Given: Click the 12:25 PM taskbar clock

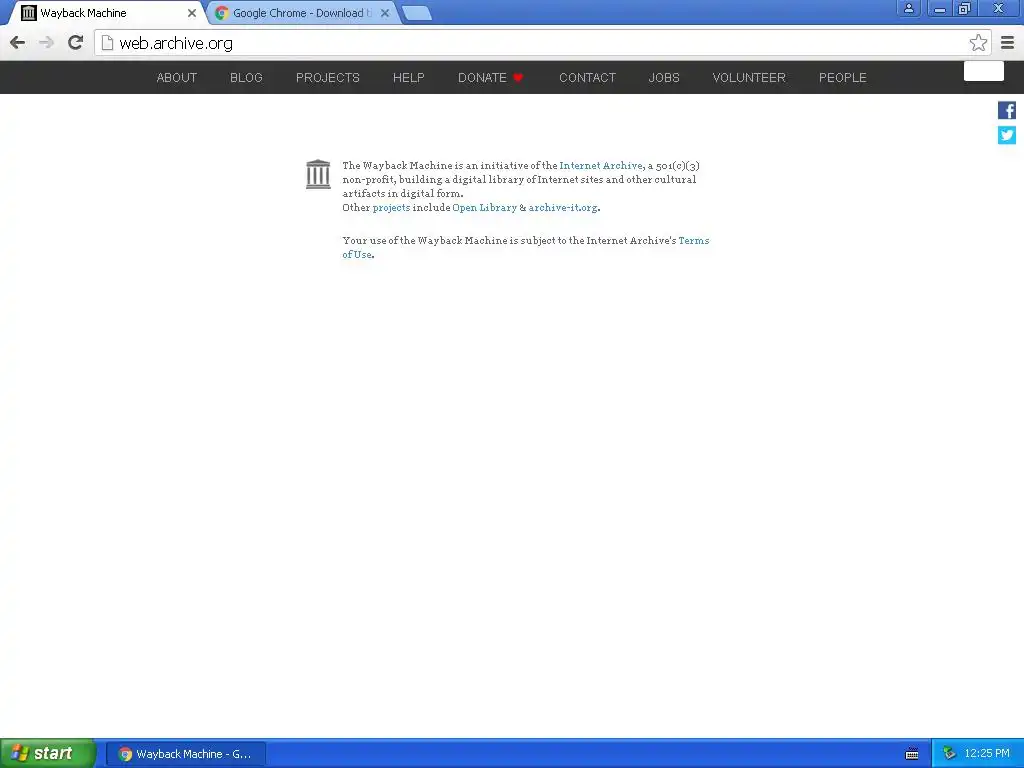Looking at the screenshot, I should click(987, 754).
